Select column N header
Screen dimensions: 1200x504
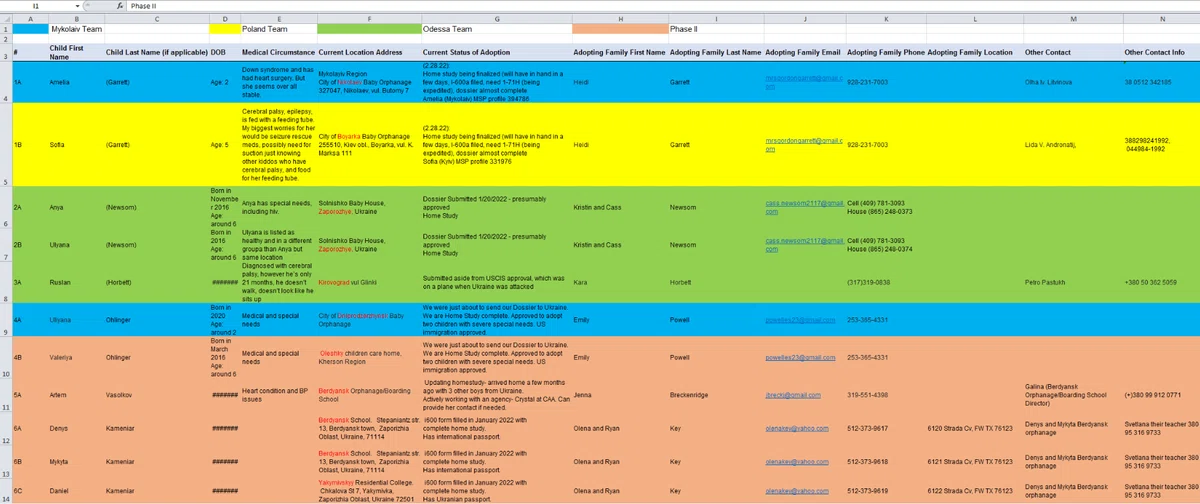[x=1161, y=18]
